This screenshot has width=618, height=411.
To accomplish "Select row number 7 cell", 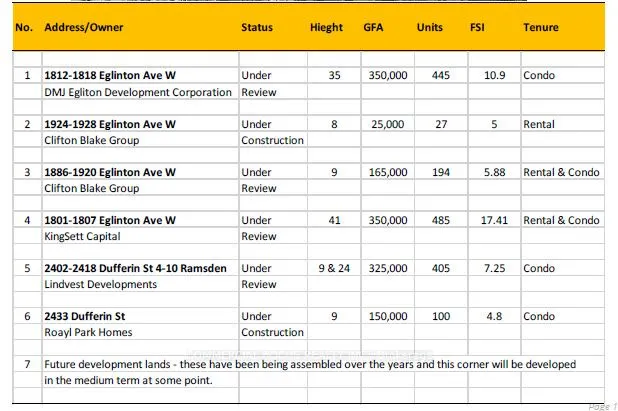I will click(27, 364).
